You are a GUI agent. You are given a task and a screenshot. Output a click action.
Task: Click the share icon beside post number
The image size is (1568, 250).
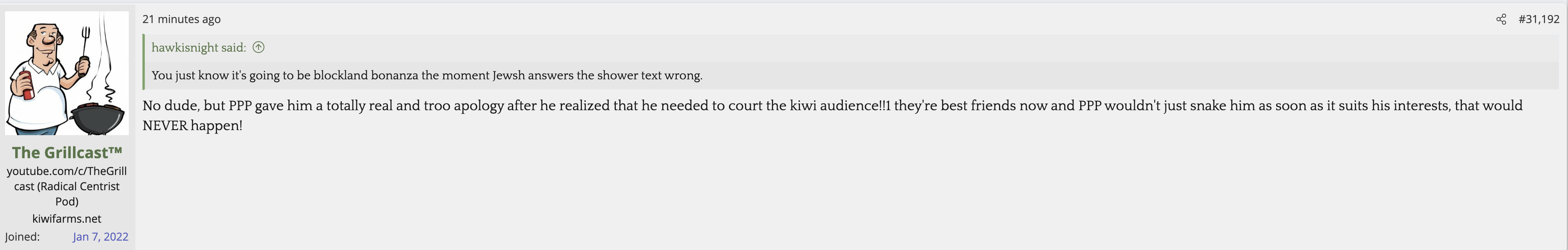pyautogui.click(x=1501, y=20)
